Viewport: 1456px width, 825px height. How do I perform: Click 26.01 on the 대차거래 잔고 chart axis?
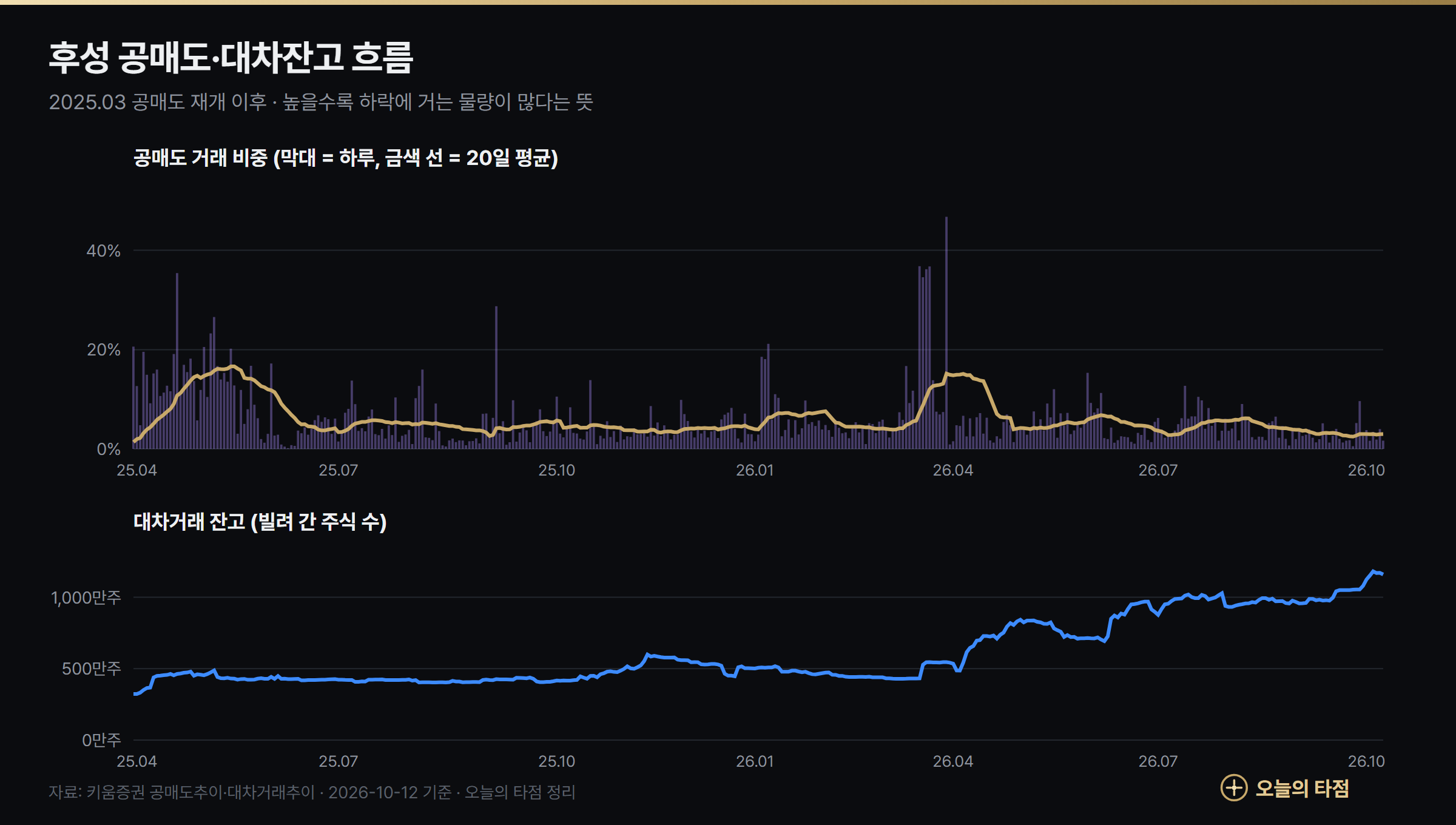click(x=755, y=761)
